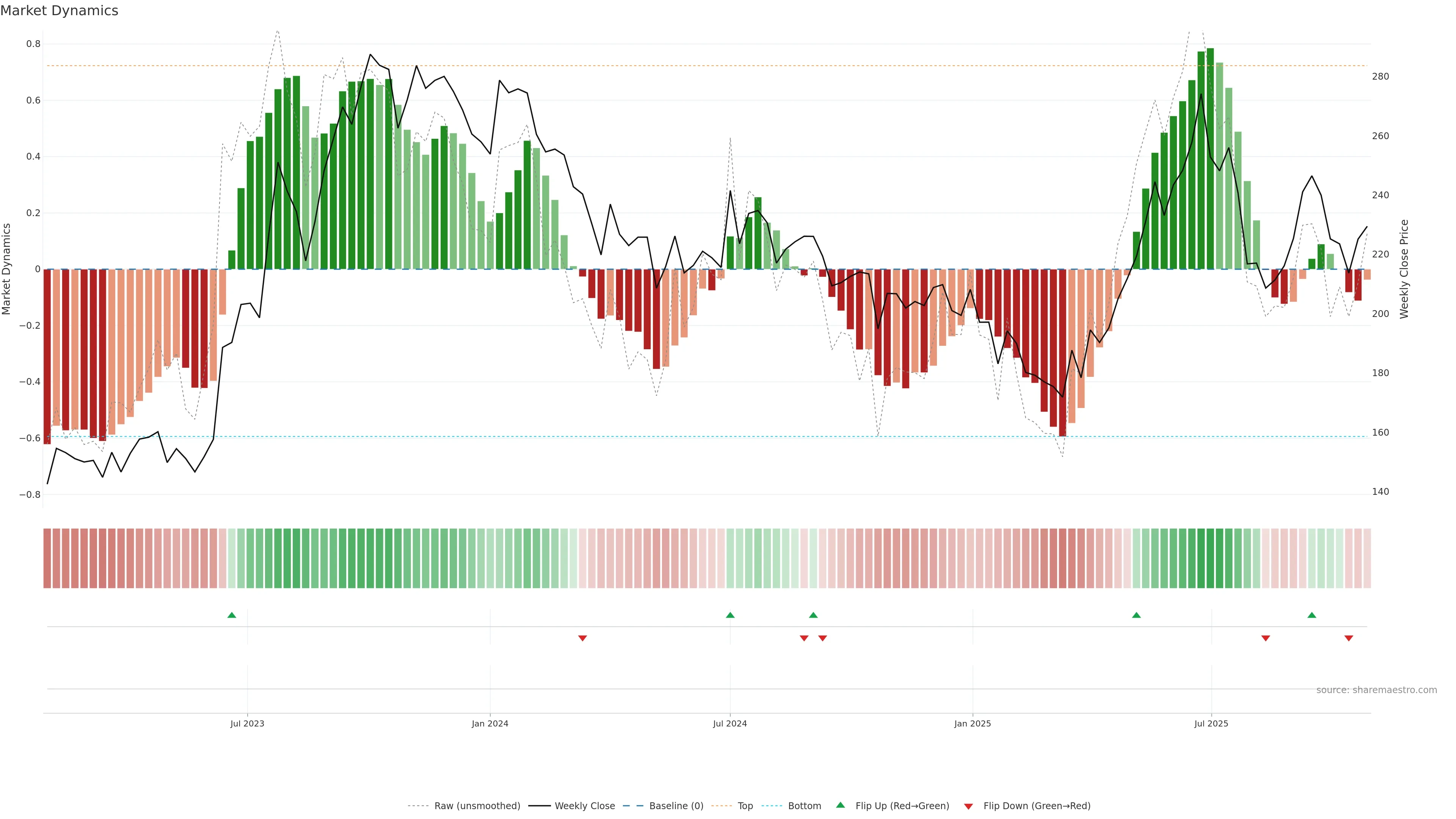This screenshot has height=819, width=1456.
Task: Click the red Flip Down legend triangle icon
Action: pyautogui.click(x=968, y=806)
